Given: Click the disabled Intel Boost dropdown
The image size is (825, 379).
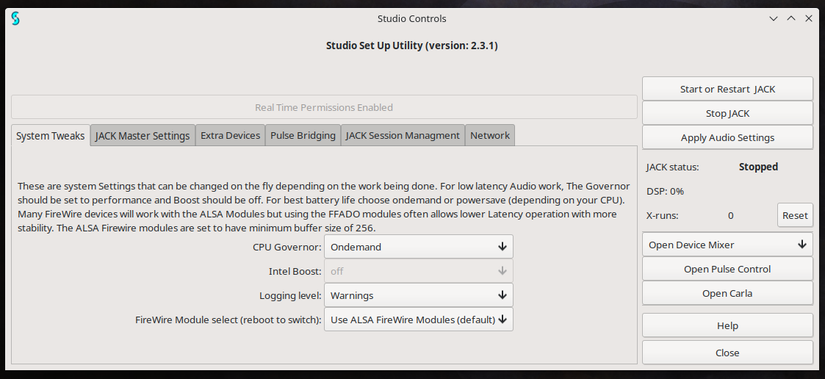Looking at the screenshot, I should tap(419, 271).
